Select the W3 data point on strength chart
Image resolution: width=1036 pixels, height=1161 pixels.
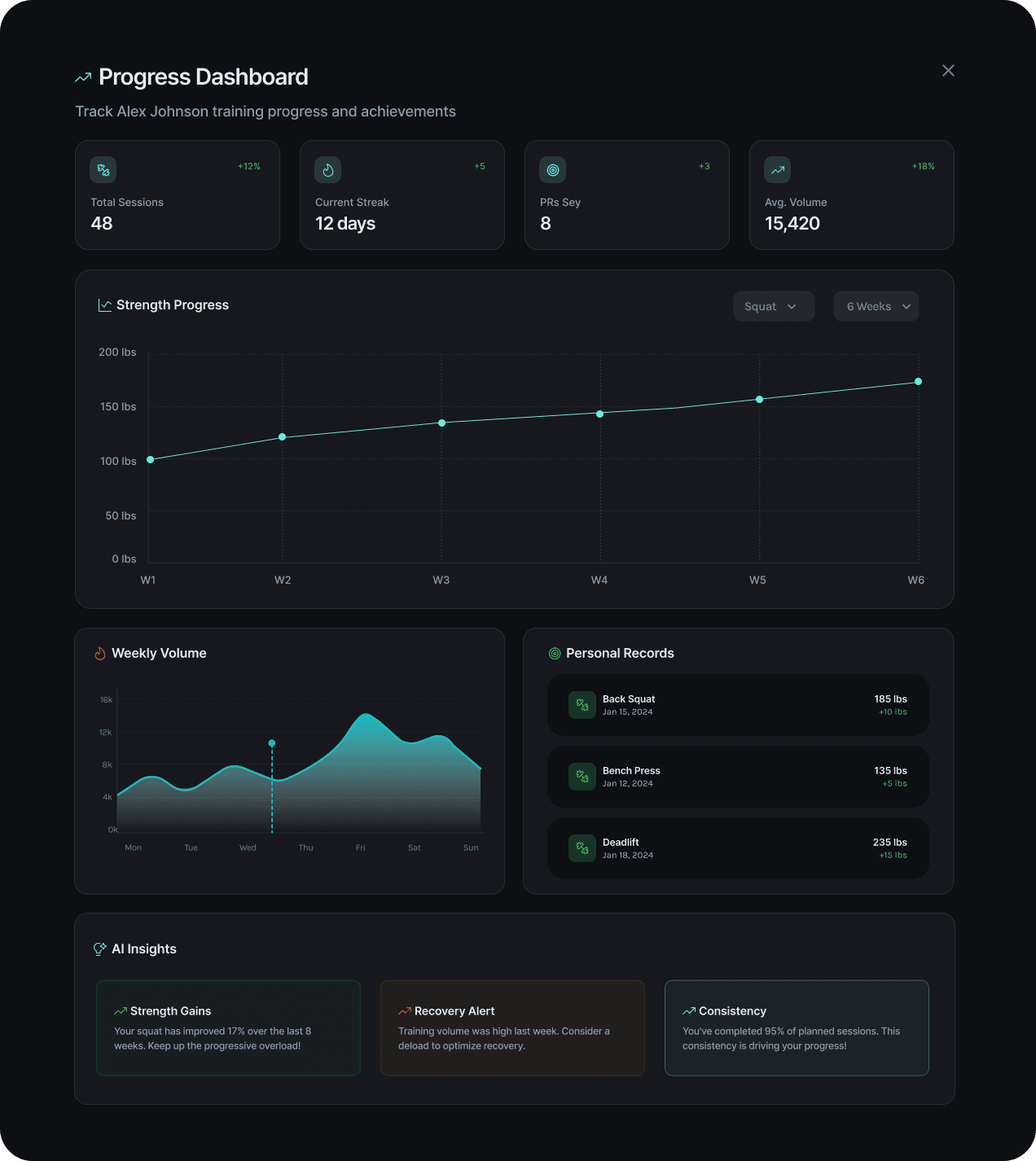click(x=442, y=423)
